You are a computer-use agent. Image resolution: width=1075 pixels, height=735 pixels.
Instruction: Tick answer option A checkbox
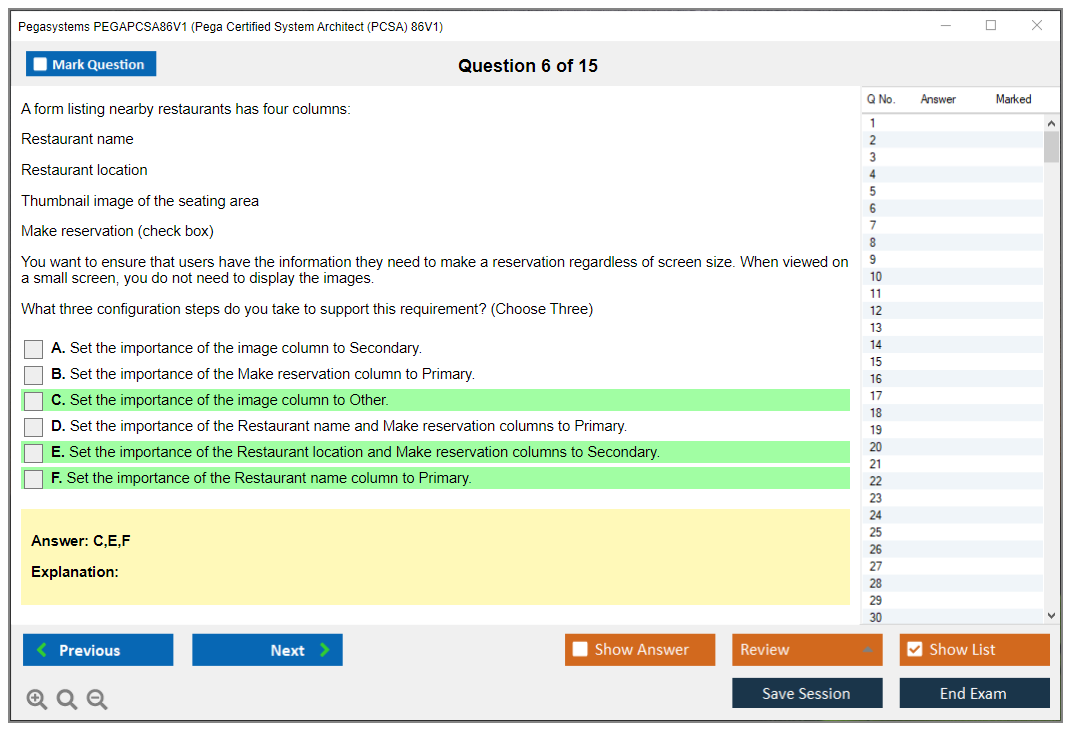click(x=34, y=349)
